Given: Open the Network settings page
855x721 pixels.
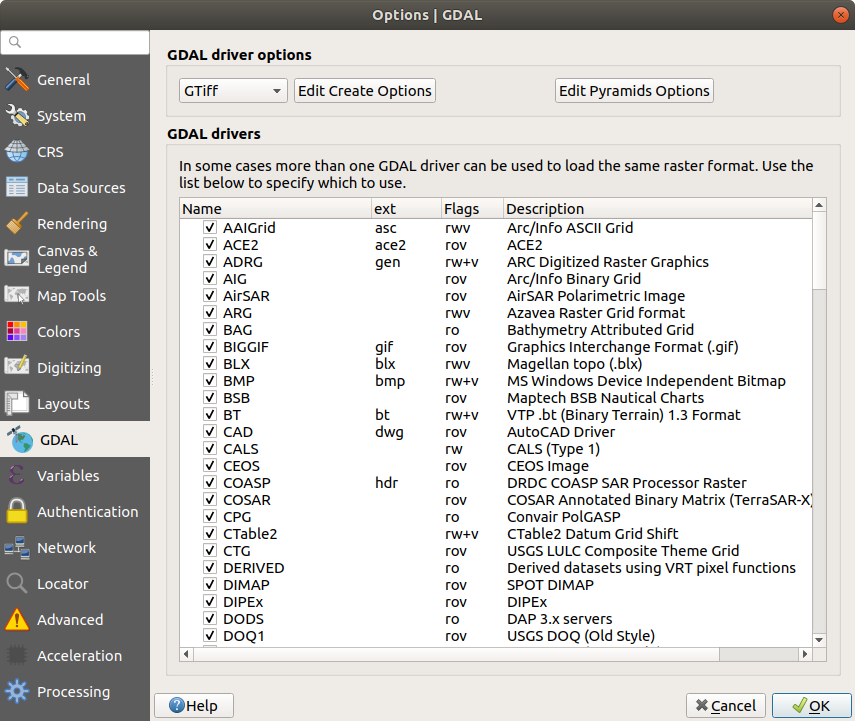Looking at the screenshot, I should pyautogui.click(x=66, y=548).
